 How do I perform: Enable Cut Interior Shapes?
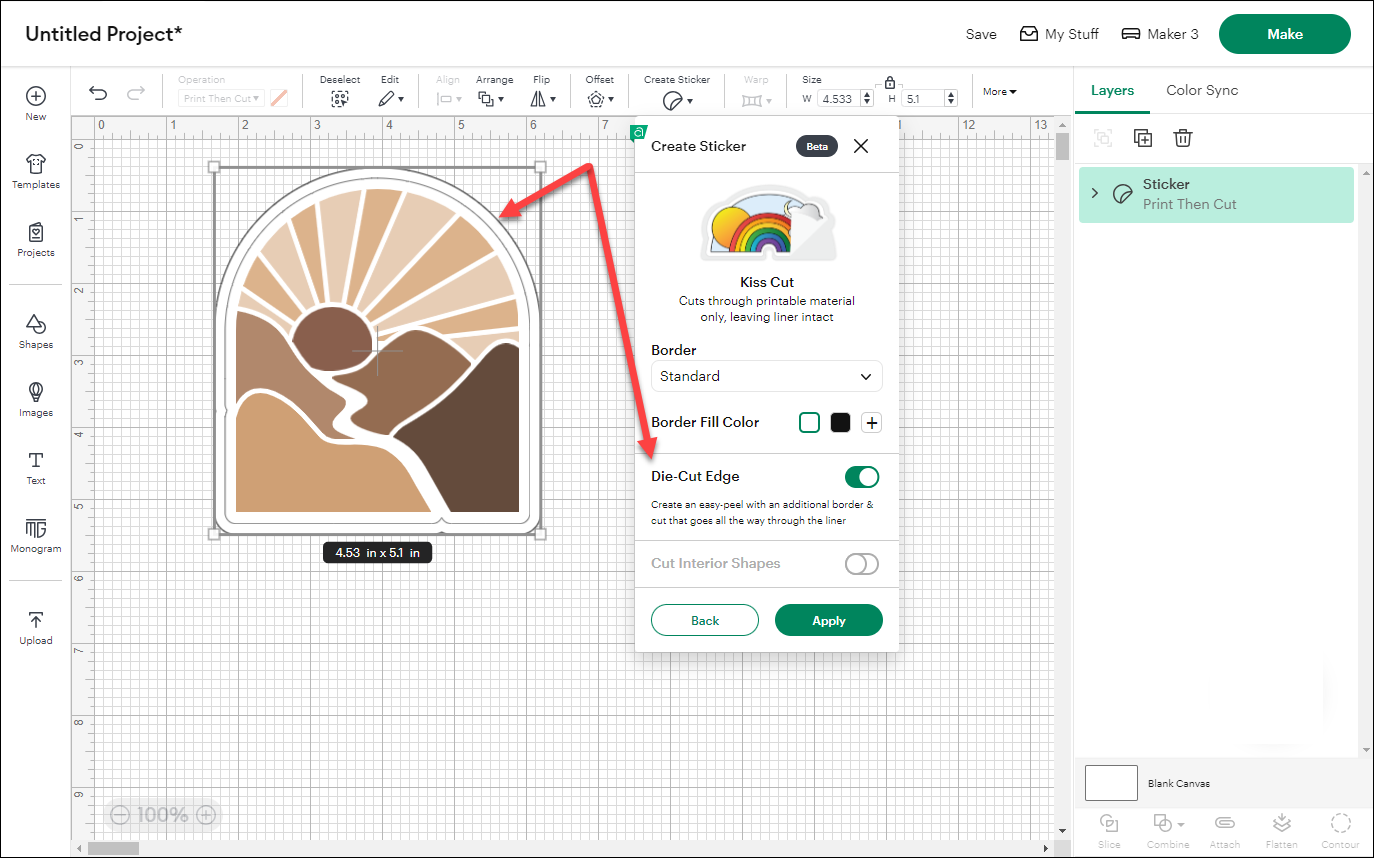coord(861,564)
